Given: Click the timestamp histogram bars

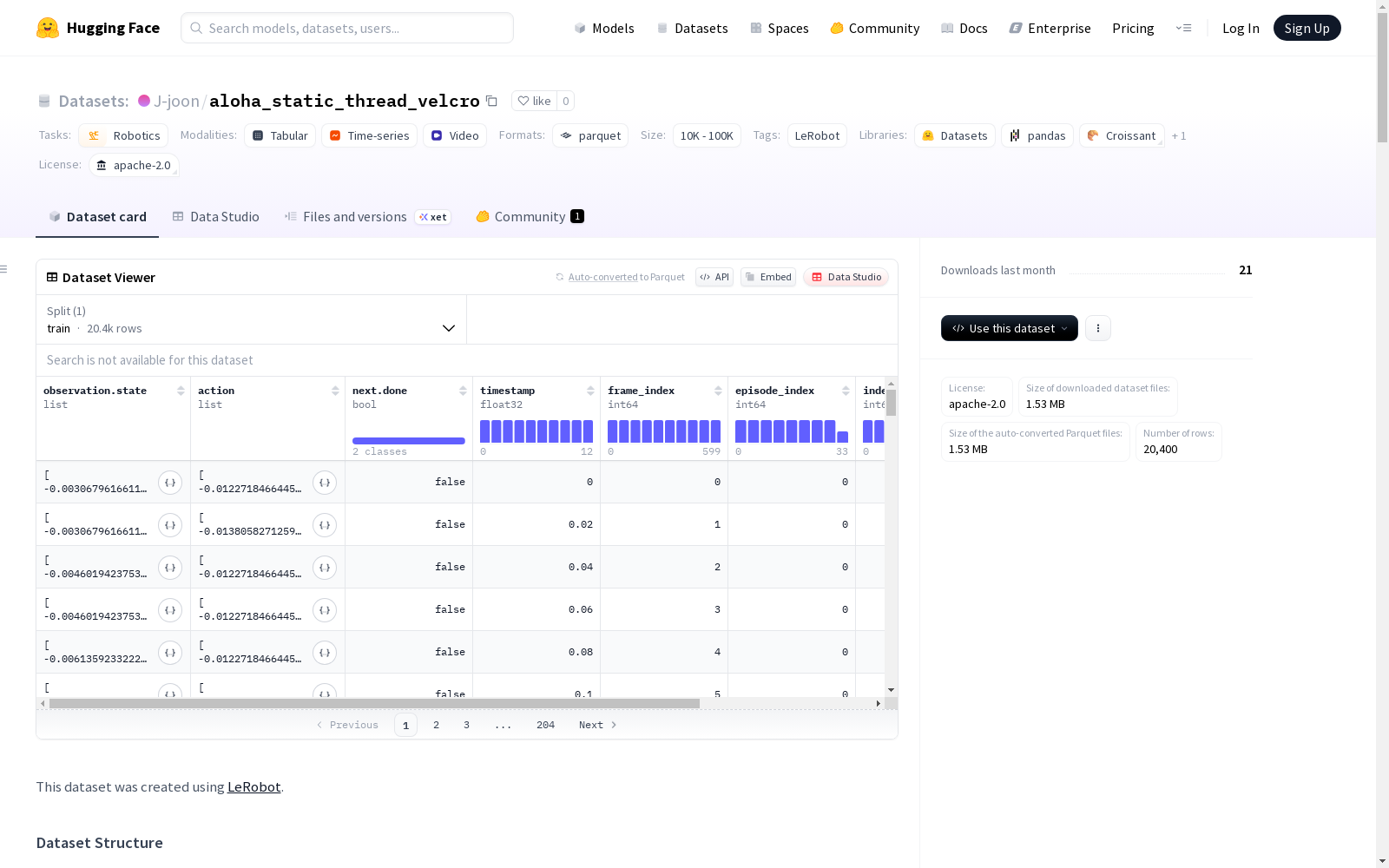Looking at the screenshot, I should [x=537, y=431].
